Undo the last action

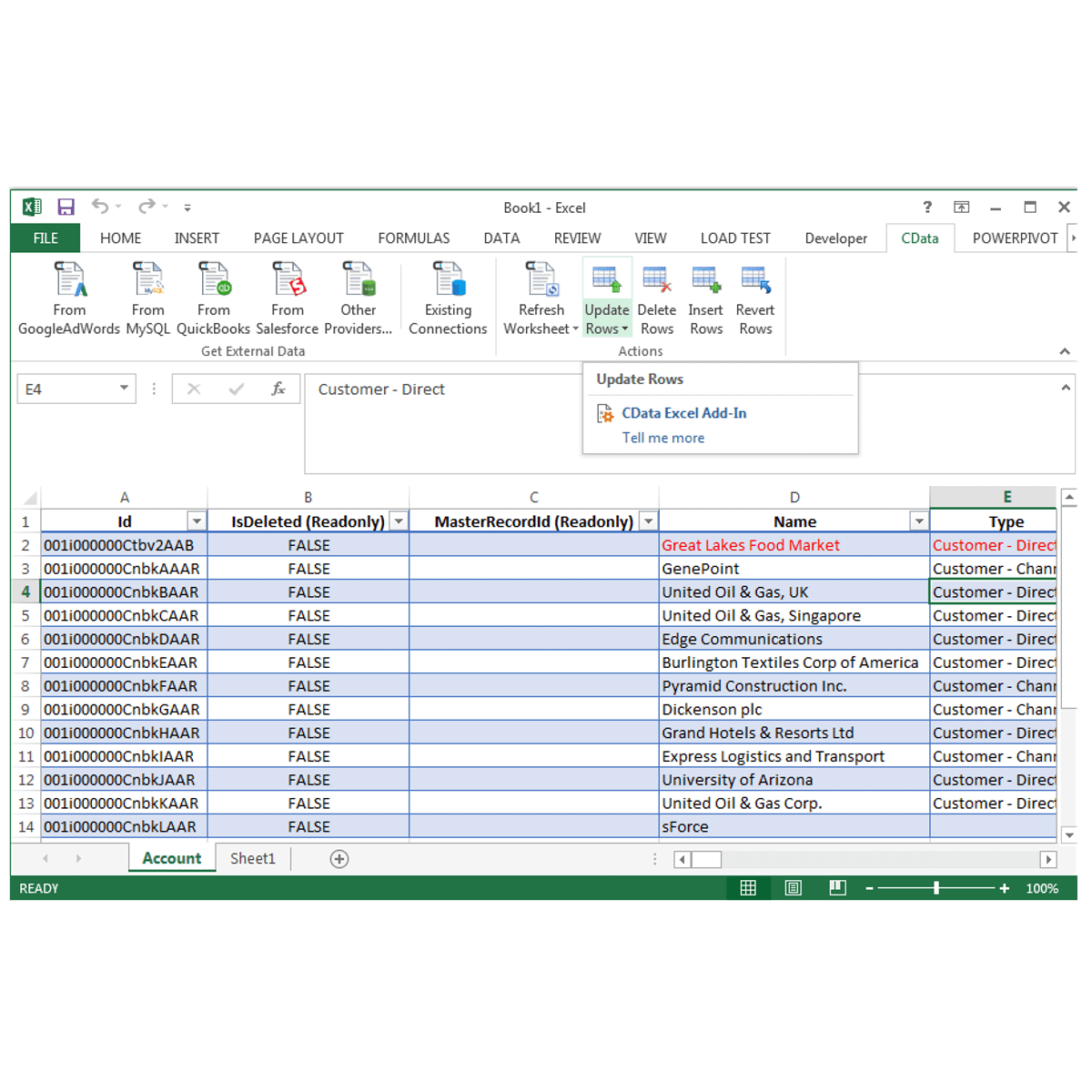(x=100, y=207)
